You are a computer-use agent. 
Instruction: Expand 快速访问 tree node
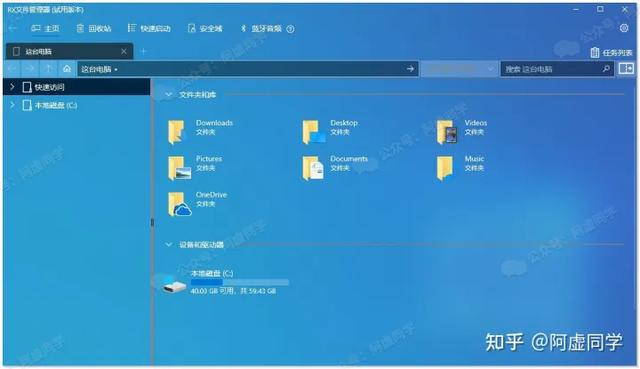pos(12,87)
